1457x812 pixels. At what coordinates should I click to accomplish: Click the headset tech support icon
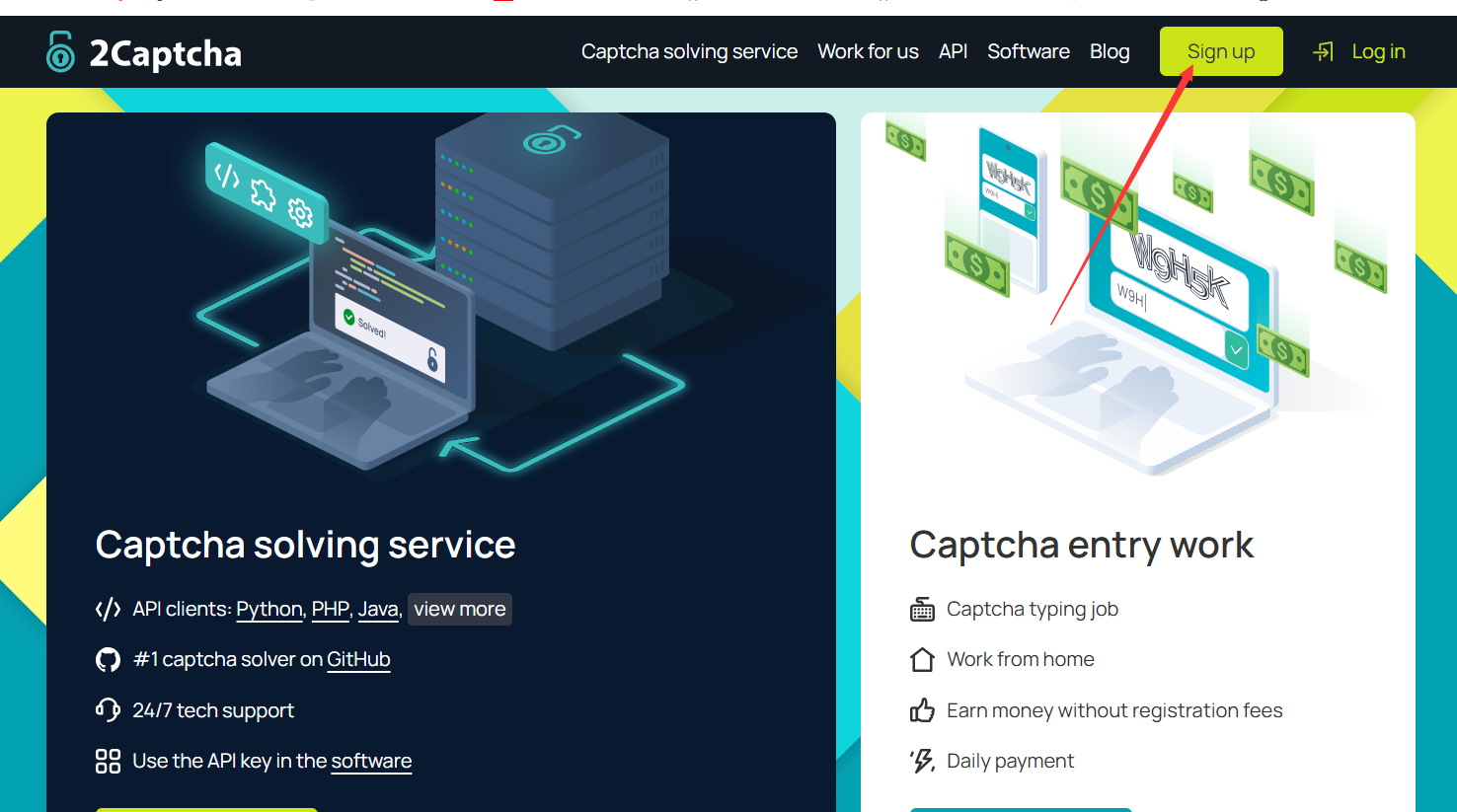(x=108, y=710)
